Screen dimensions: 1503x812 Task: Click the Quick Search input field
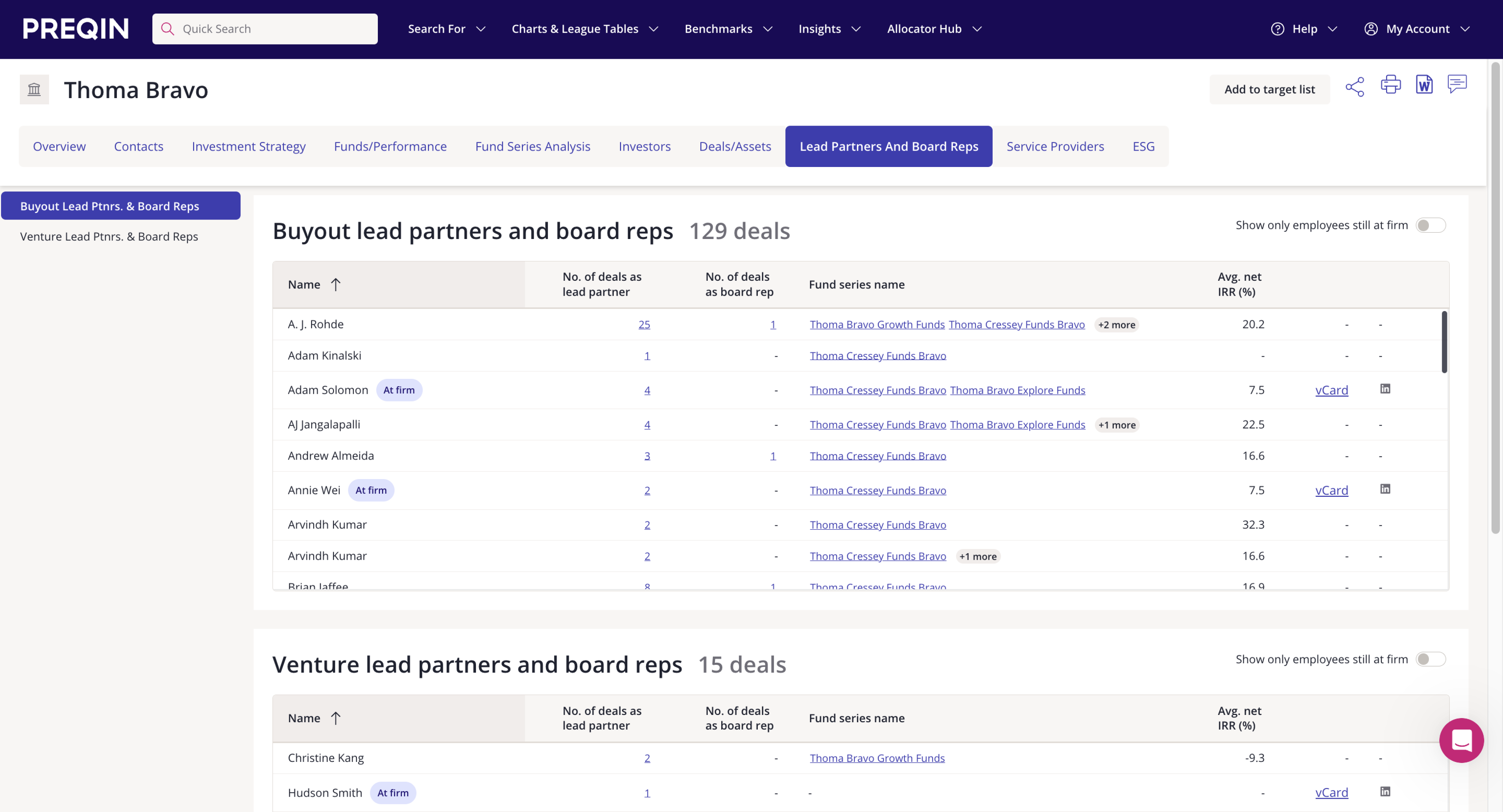click(x=265, y=29)
